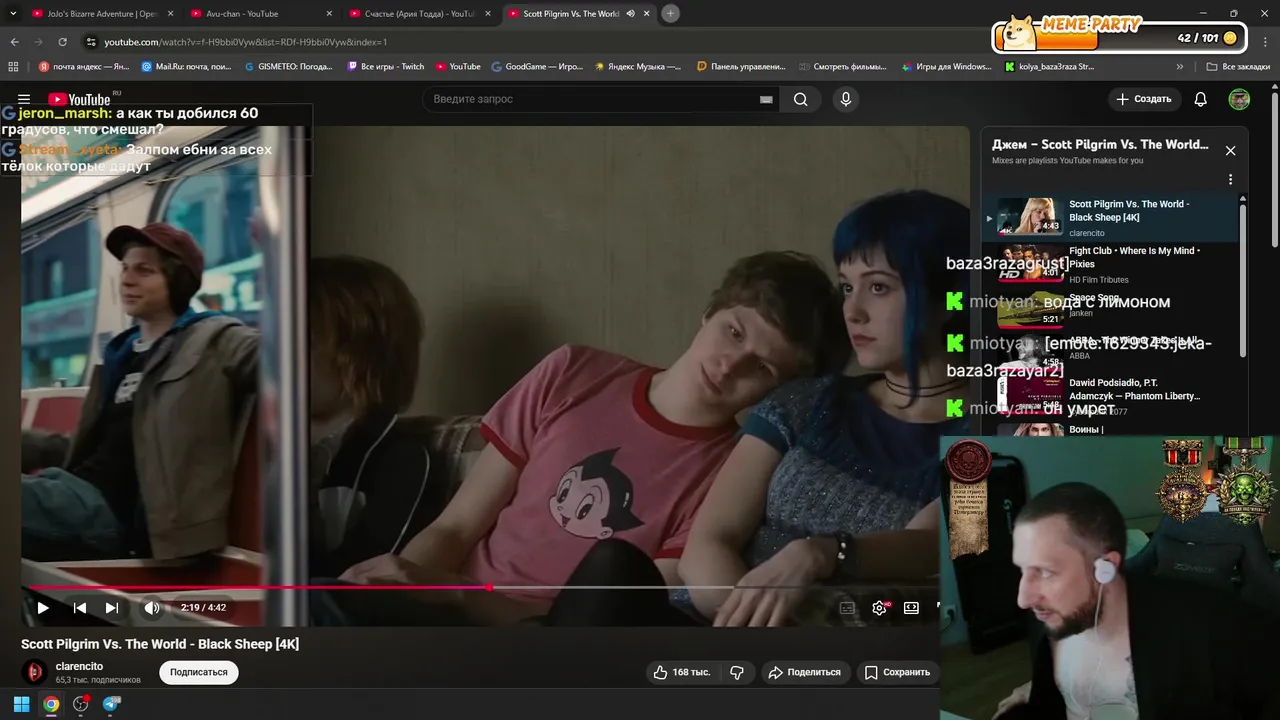Image resolution: width=1280 pixels, height=720 pixels.
Task: Run search with the magnifier button
Action: 801,99
